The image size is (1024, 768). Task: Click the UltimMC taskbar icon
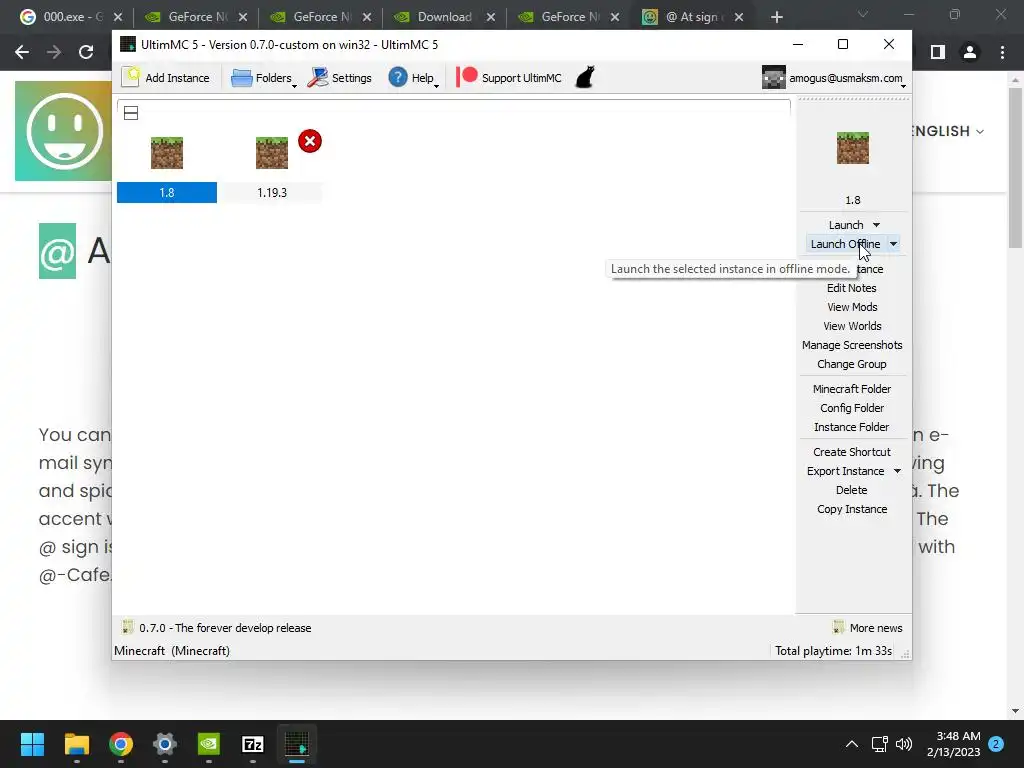coord(297,744)
